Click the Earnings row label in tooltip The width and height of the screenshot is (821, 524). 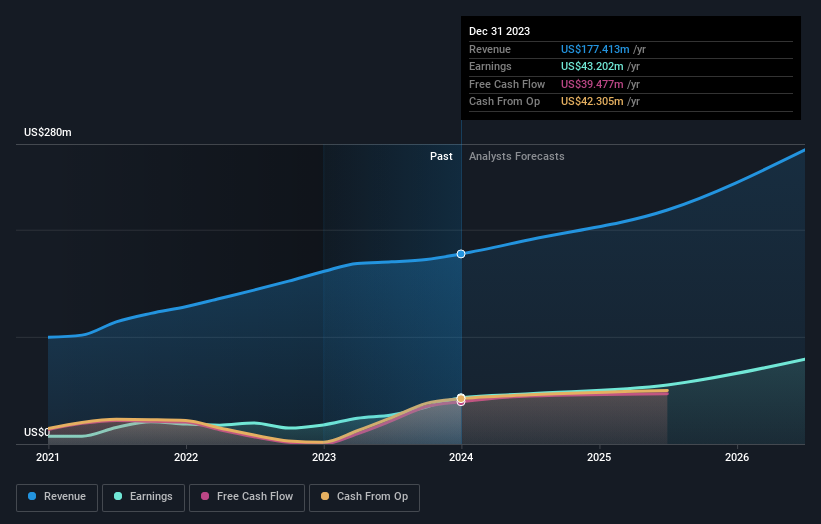pos(490,66)
